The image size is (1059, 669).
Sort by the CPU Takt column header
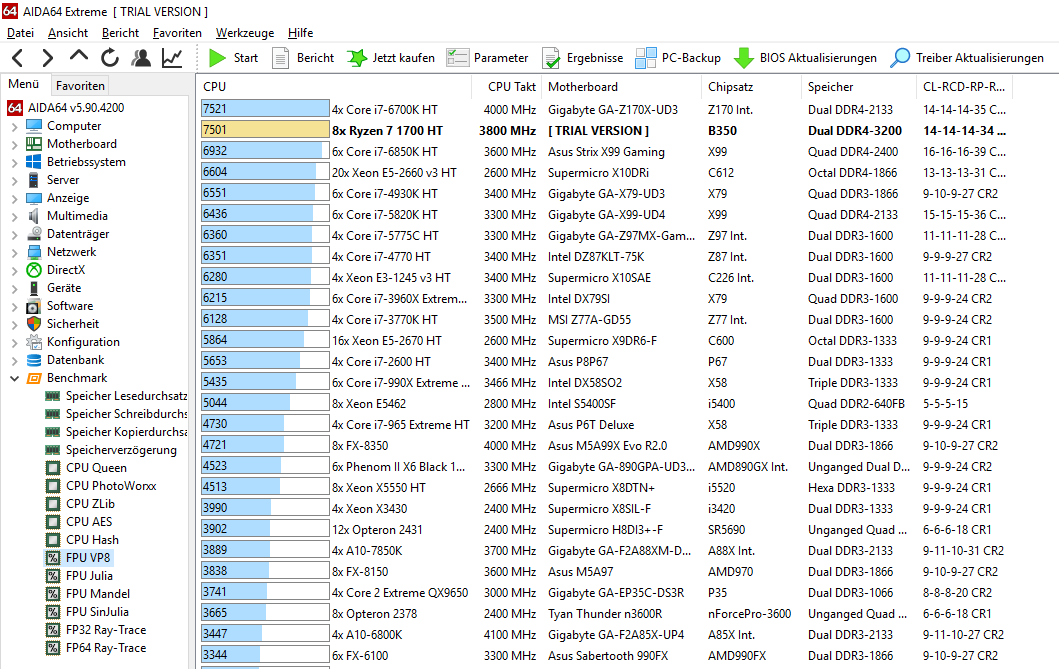505,87
